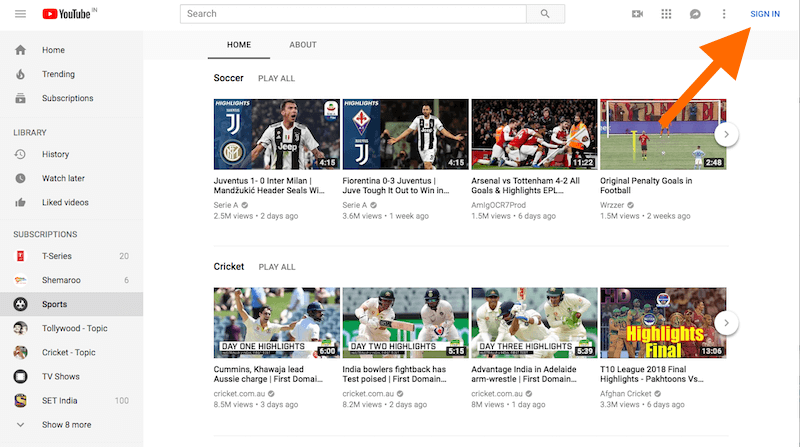This screenshot has height=447, width=800.
Task: Click the Watch later clock icon
Action: click(x=20, y=178)
